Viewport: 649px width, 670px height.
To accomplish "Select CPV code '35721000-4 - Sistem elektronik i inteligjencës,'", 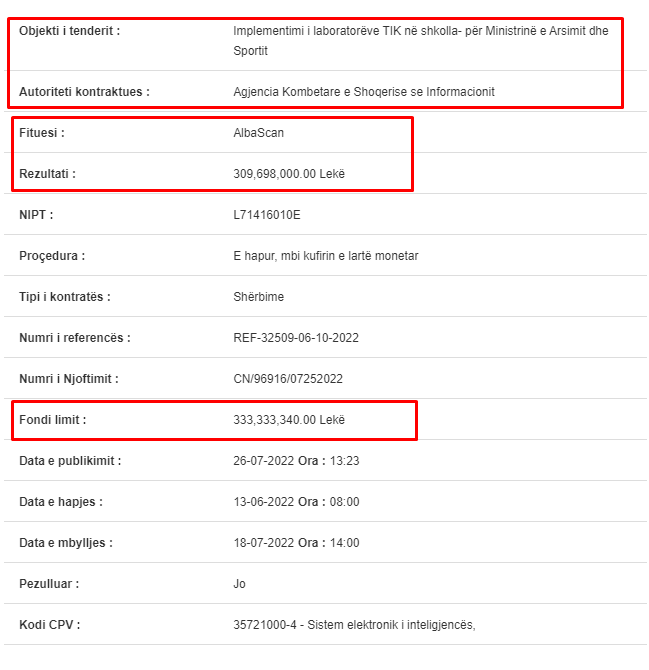I will [x=354, y=625].
